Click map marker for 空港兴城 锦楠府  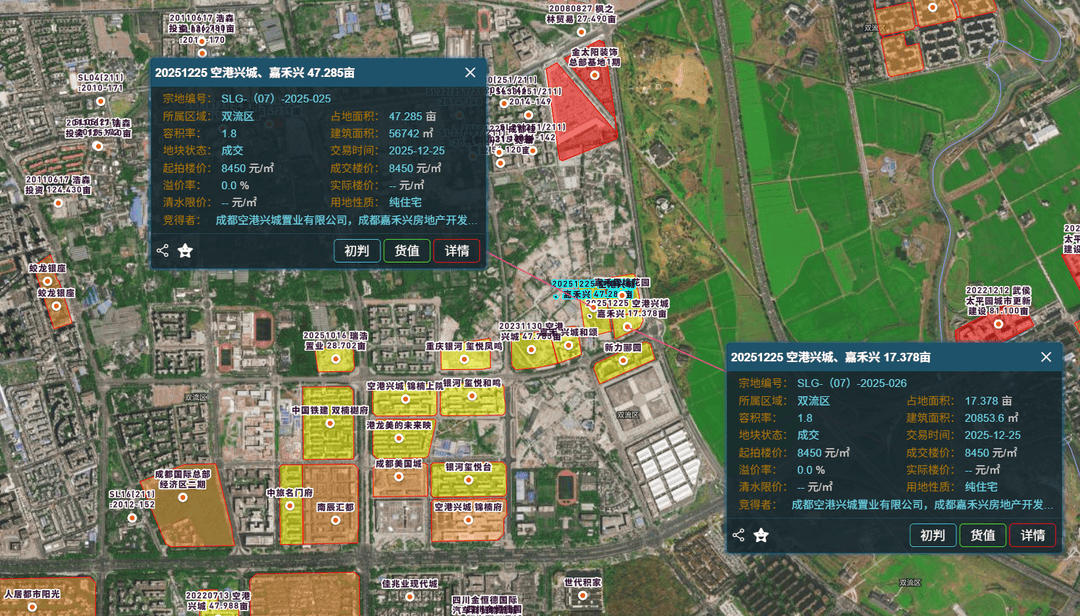point(468,520)
